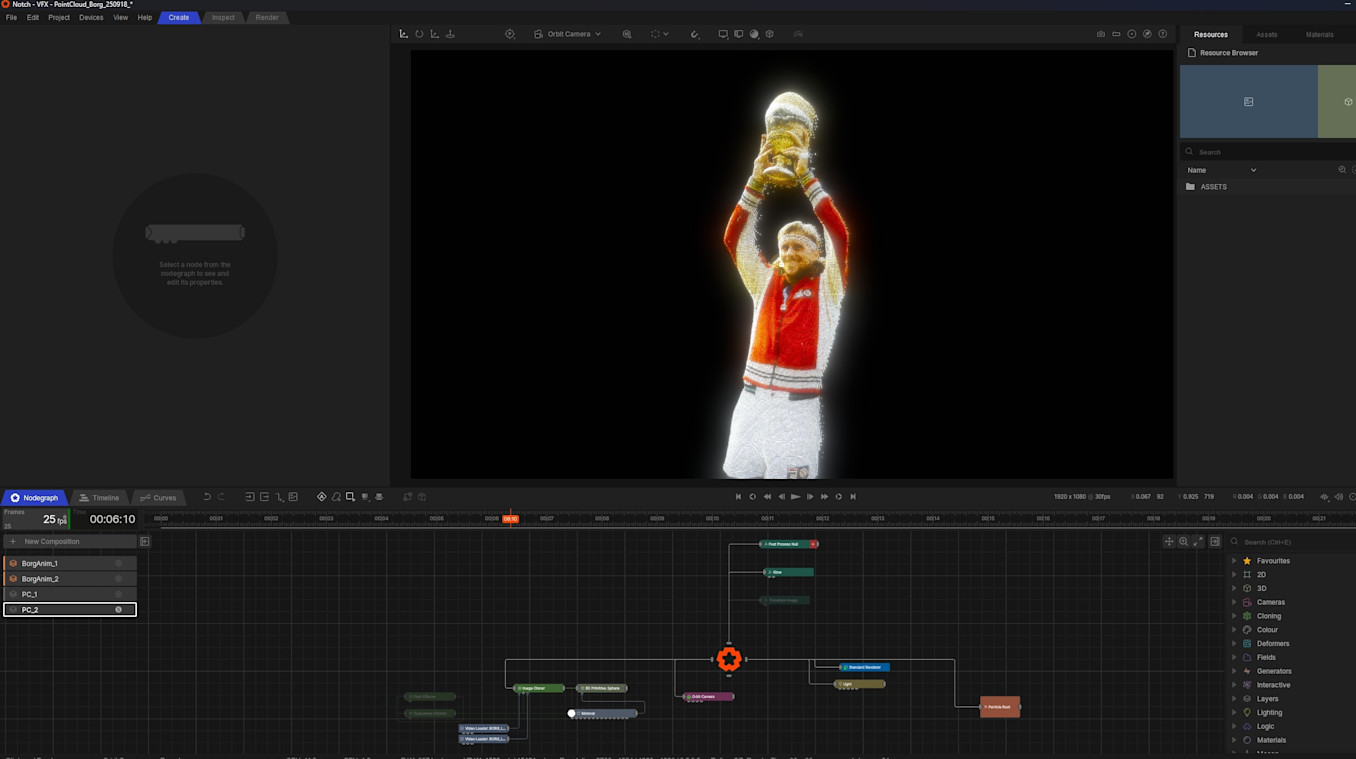
Task: Expand the Cloning node category
Action: (1234, 616)
